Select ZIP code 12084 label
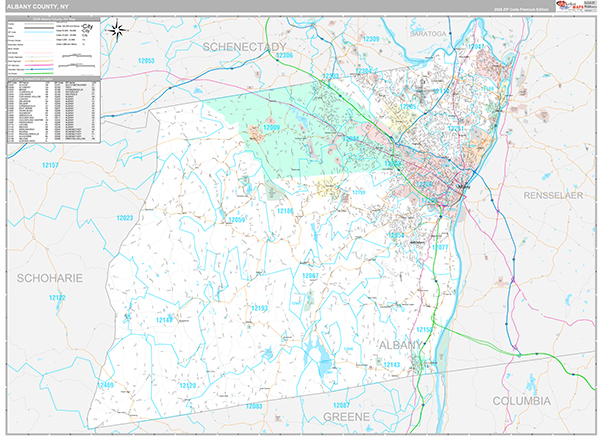This screenshot has height=436, width=600. click(x=351, y=139)
